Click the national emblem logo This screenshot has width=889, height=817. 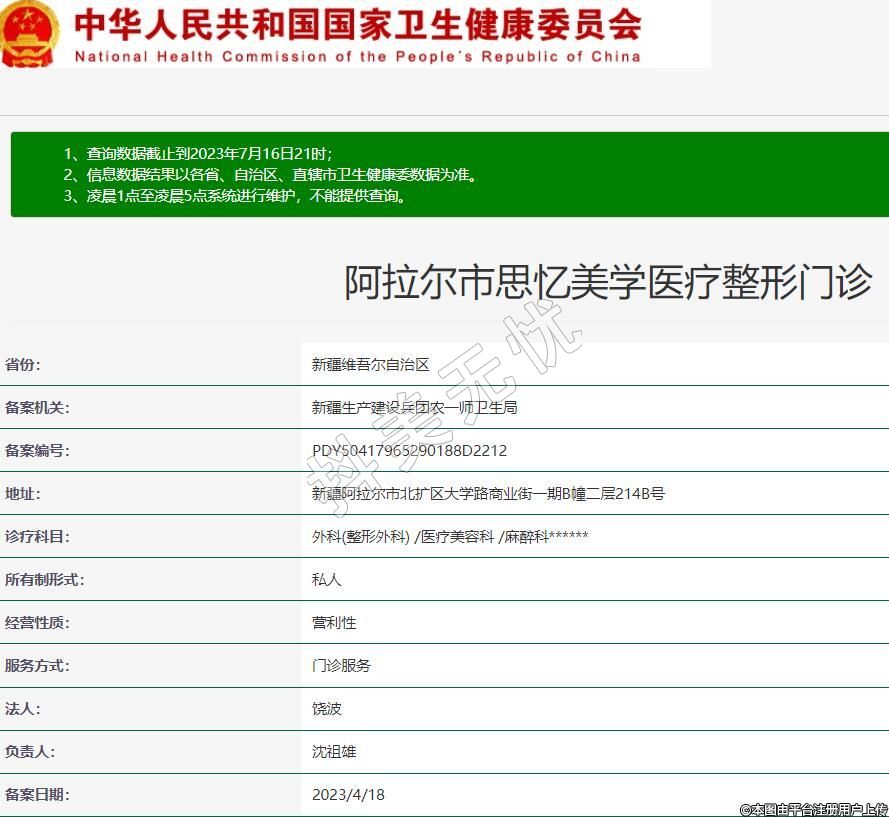30,34
